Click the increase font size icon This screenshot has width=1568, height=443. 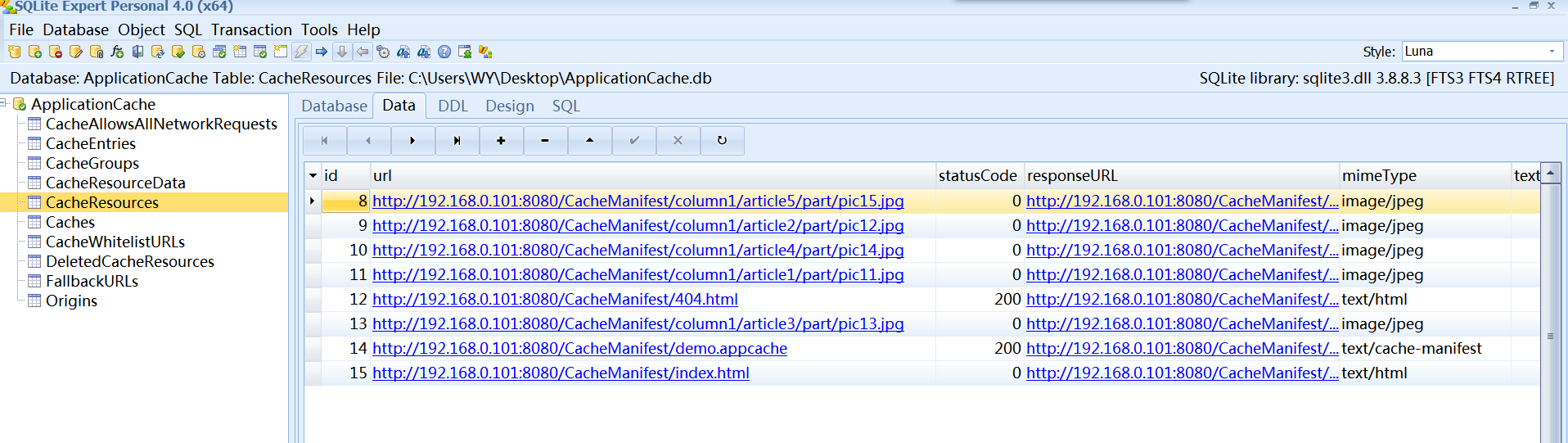[403, 52]
